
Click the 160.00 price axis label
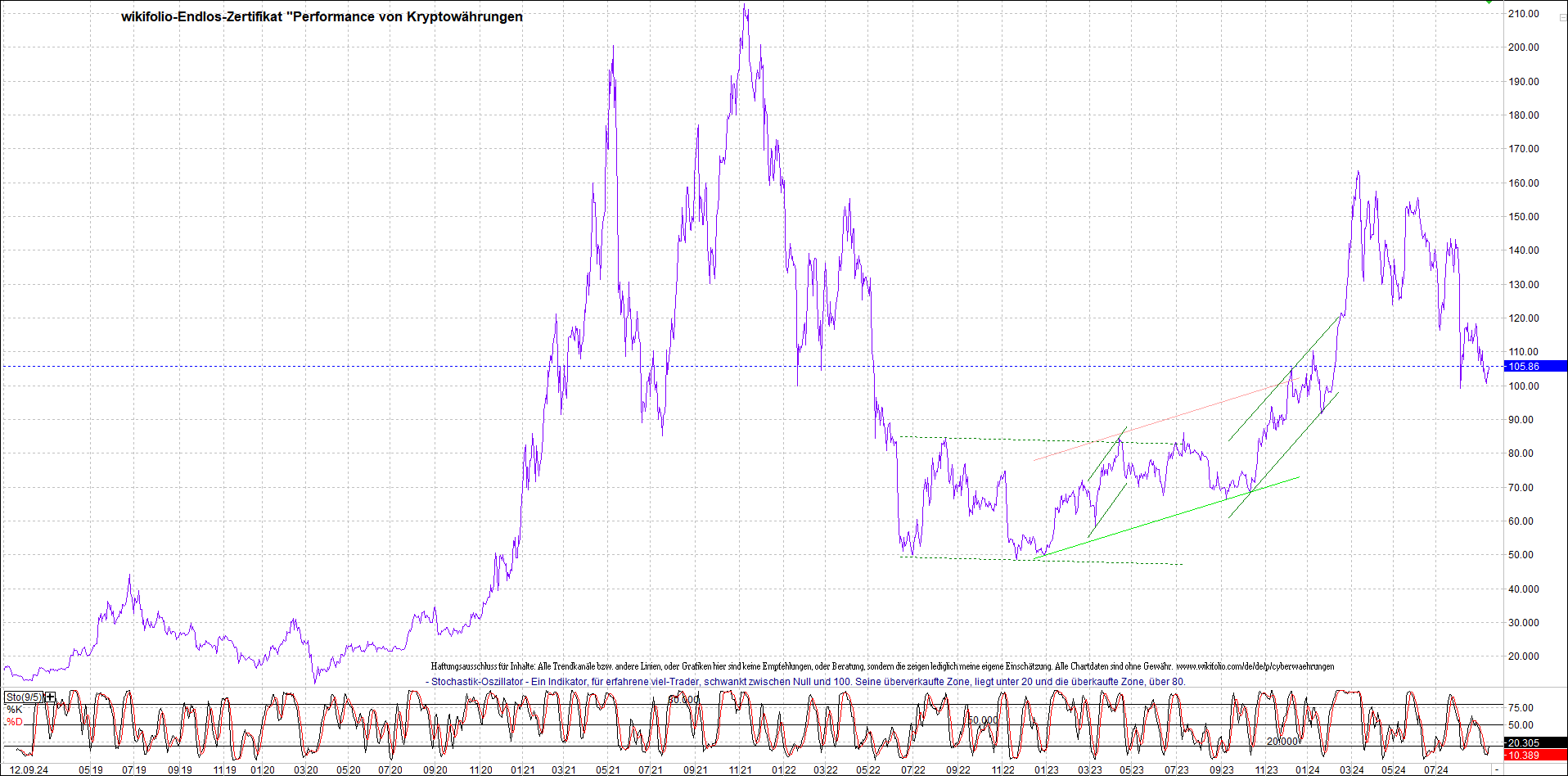click(x=1524, y=183)
